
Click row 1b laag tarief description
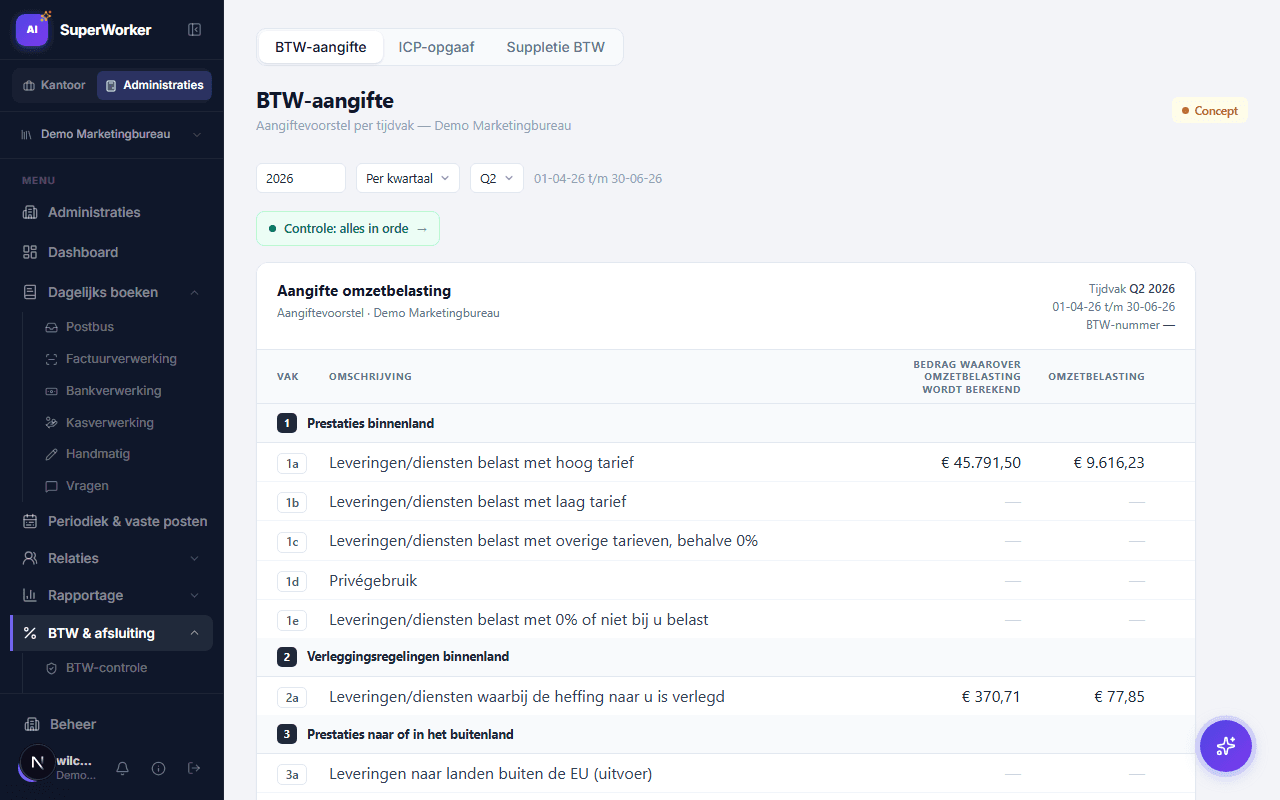tap(478, 502)
